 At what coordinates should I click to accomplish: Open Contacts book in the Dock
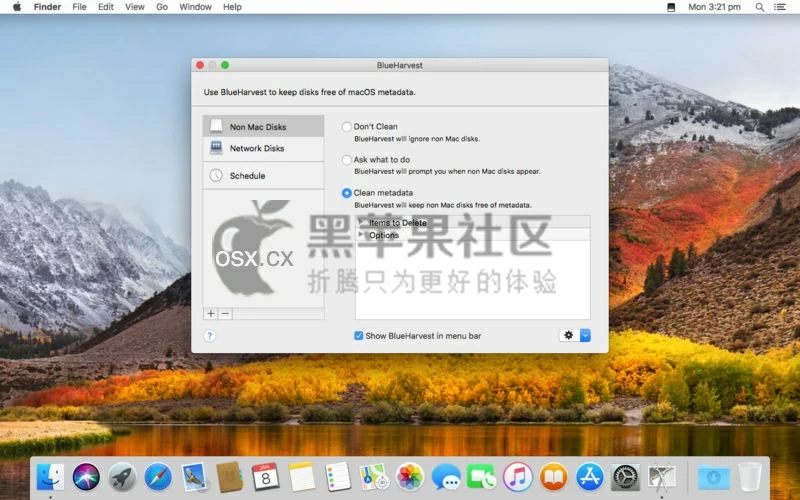pyautogui.click(x=230, y=477)
